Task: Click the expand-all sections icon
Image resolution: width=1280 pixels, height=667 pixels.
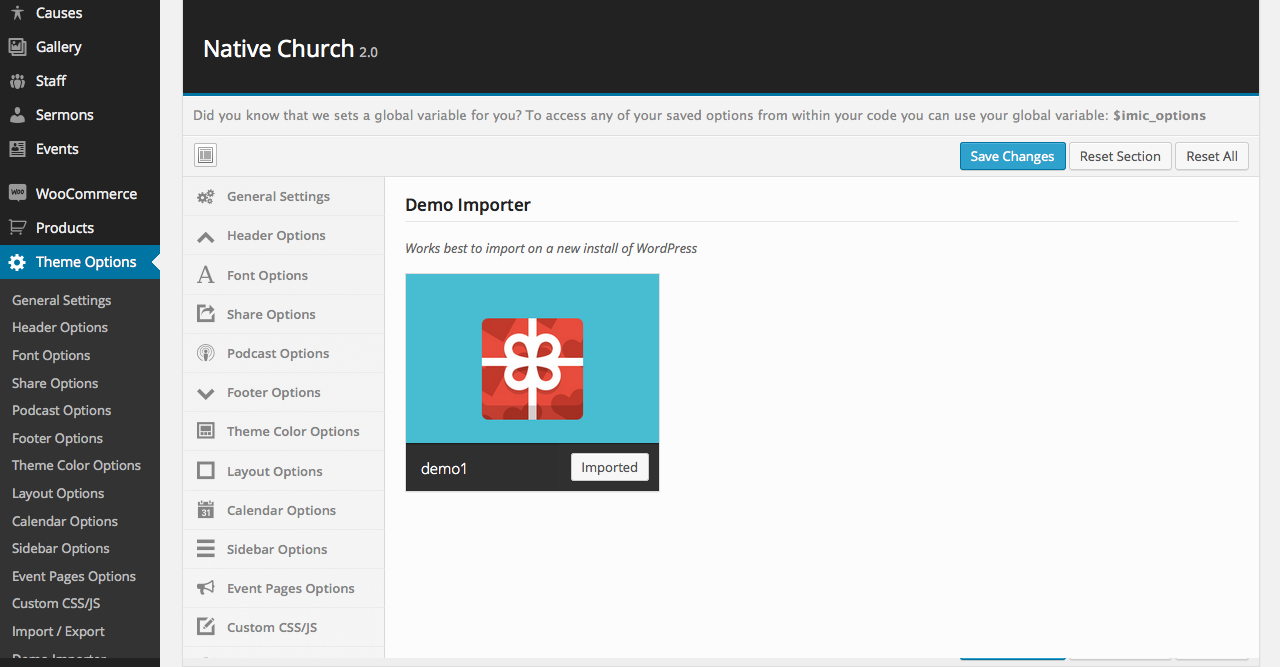Action: coord(205,155)
